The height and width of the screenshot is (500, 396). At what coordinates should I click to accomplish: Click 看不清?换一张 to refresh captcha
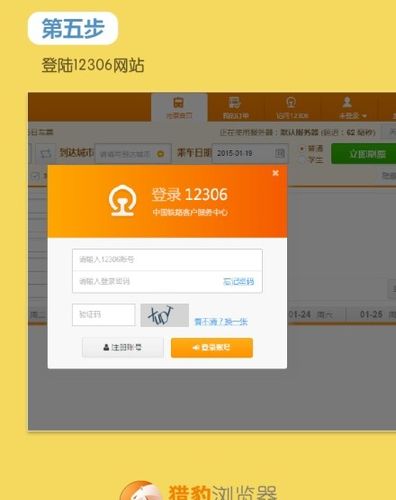tap(221, 322)
